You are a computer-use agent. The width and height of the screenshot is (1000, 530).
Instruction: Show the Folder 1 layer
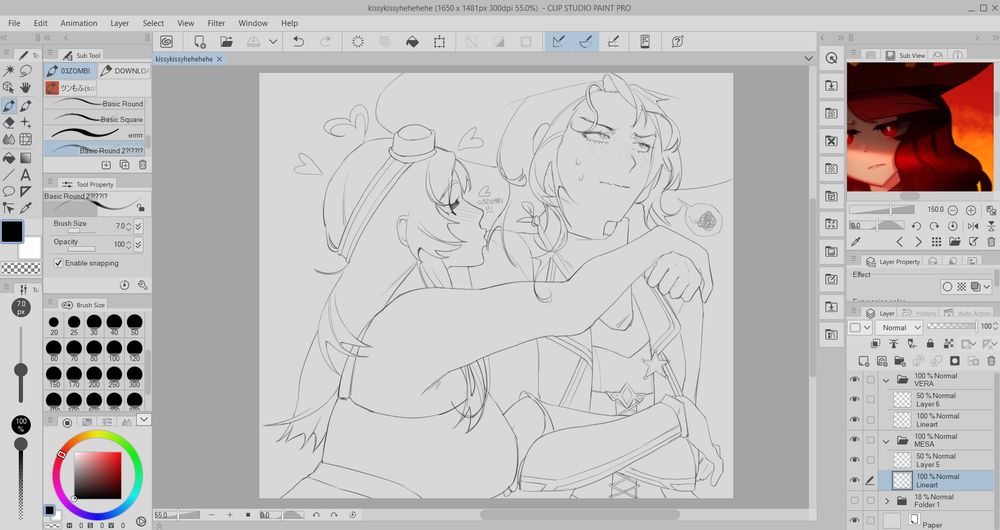pyautogui.click(x=855, y=501)
